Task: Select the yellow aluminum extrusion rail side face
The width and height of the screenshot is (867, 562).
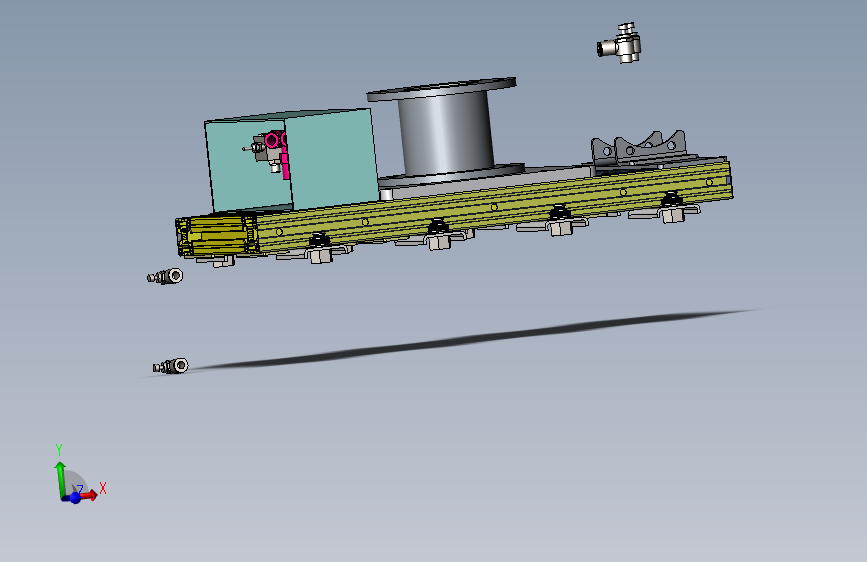Action: 495,207
